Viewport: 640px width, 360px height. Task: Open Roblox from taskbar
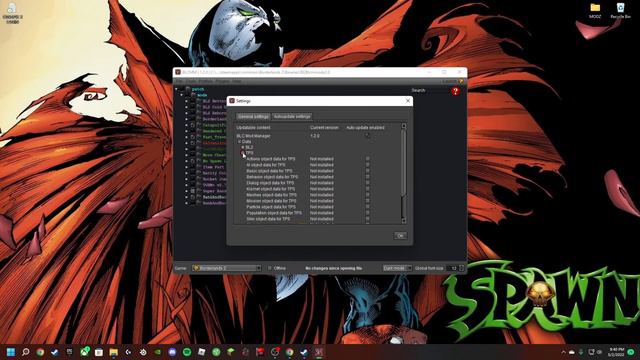[x=202, y=352]
